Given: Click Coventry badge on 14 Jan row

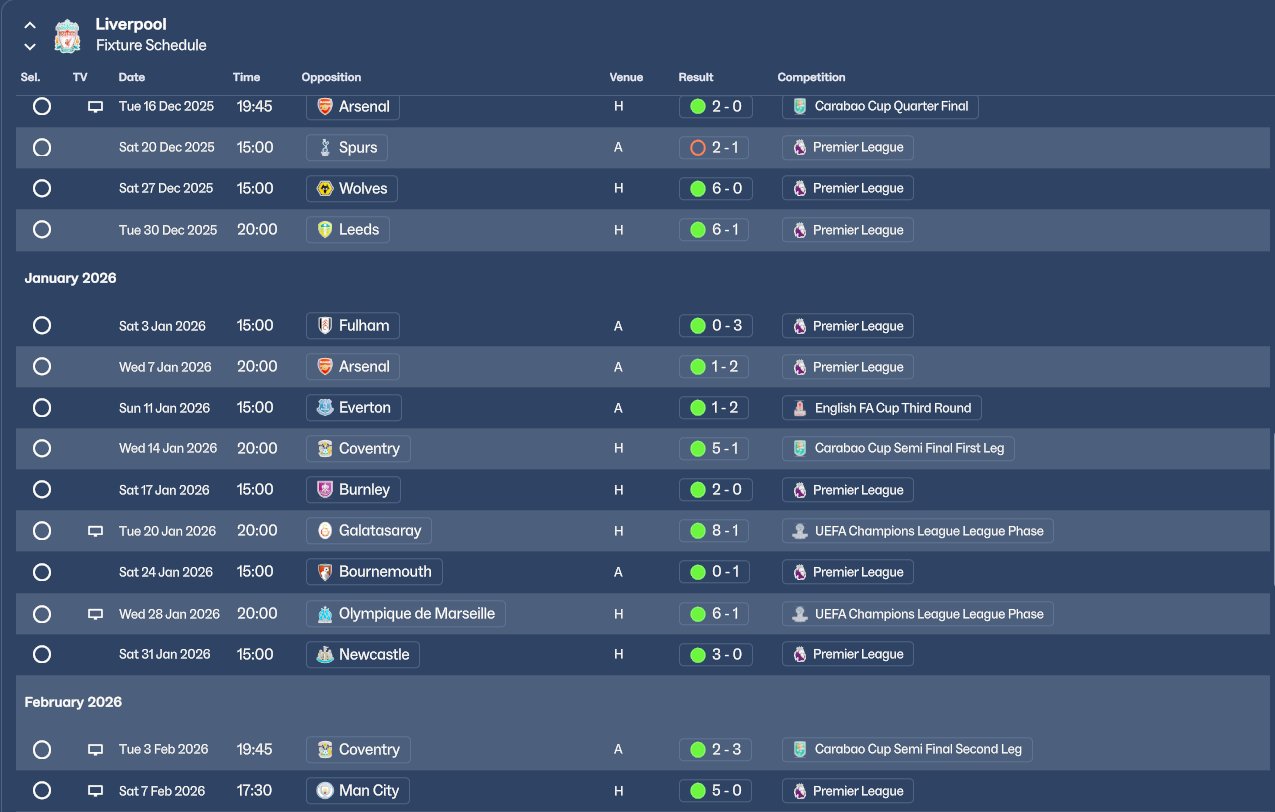Looking at the screenshot, I should click(324, 448).
